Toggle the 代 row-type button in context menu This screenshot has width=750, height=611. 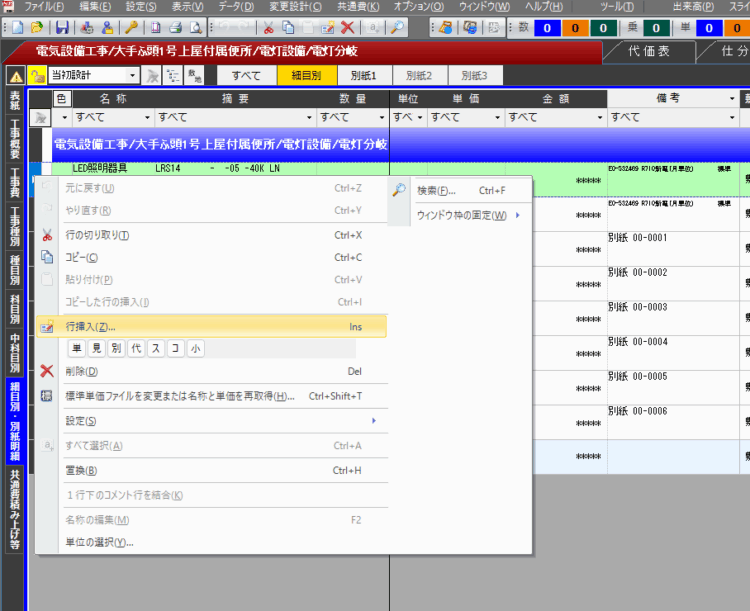pyautogui.click(x=136, y=348)
